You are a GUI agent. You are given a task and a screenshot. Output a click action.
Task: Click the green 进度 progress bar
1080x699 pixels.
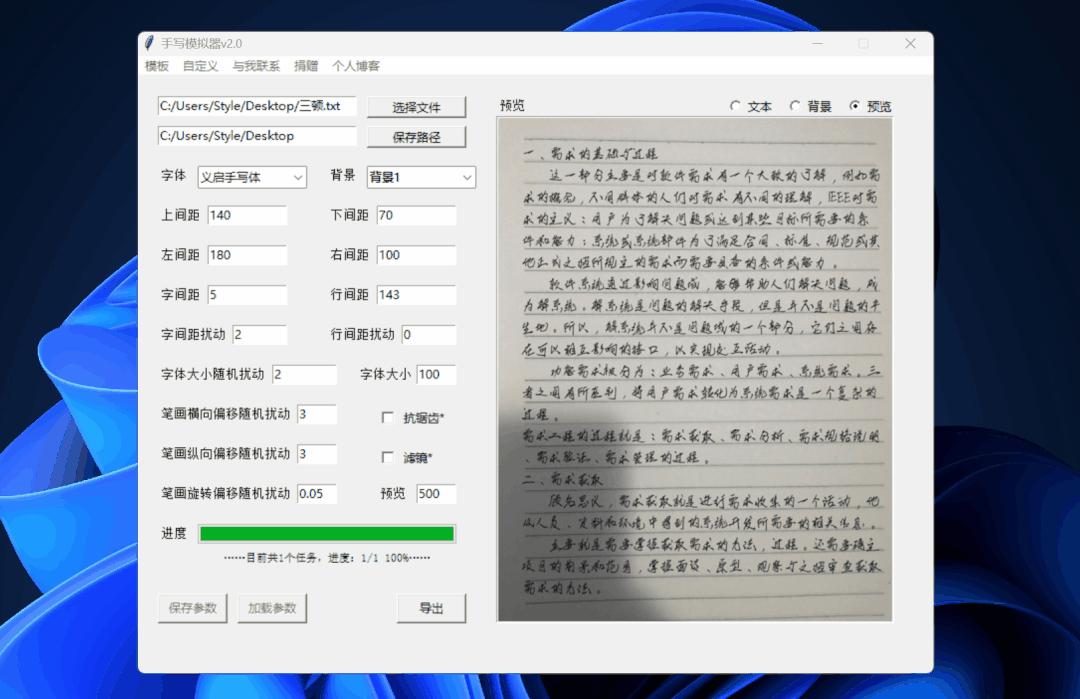pos(327,533)
